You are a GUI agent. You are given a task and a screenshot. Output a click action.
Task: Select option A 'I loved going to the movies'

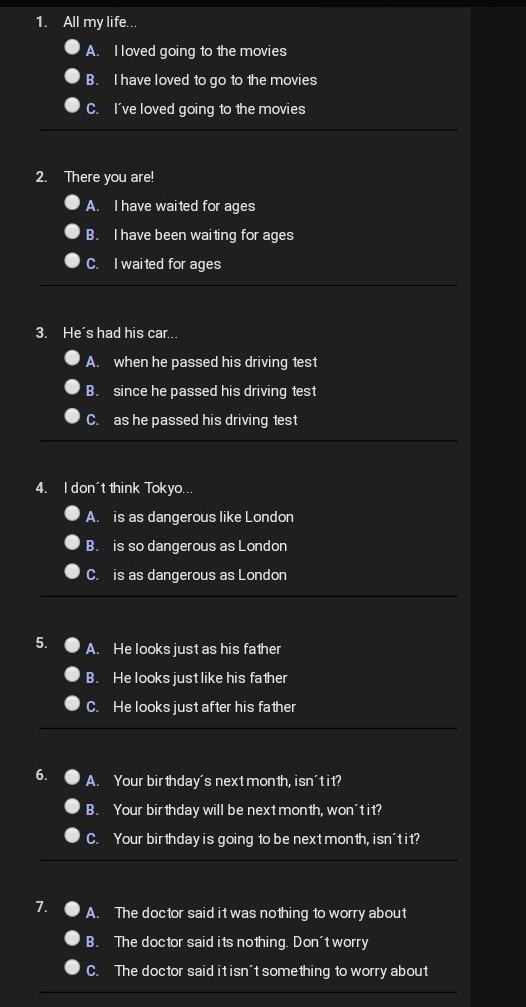(x=72, y=48)
